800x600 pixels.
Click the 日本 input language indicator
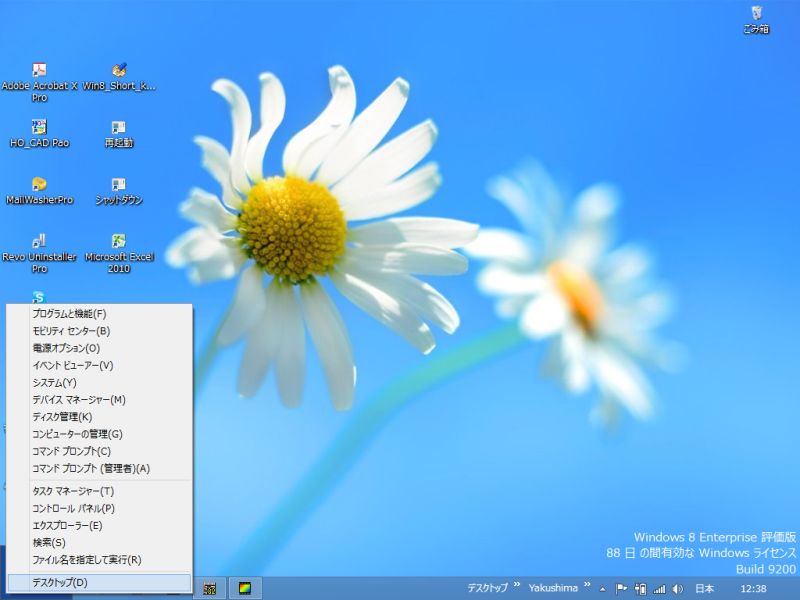(705, 589)
